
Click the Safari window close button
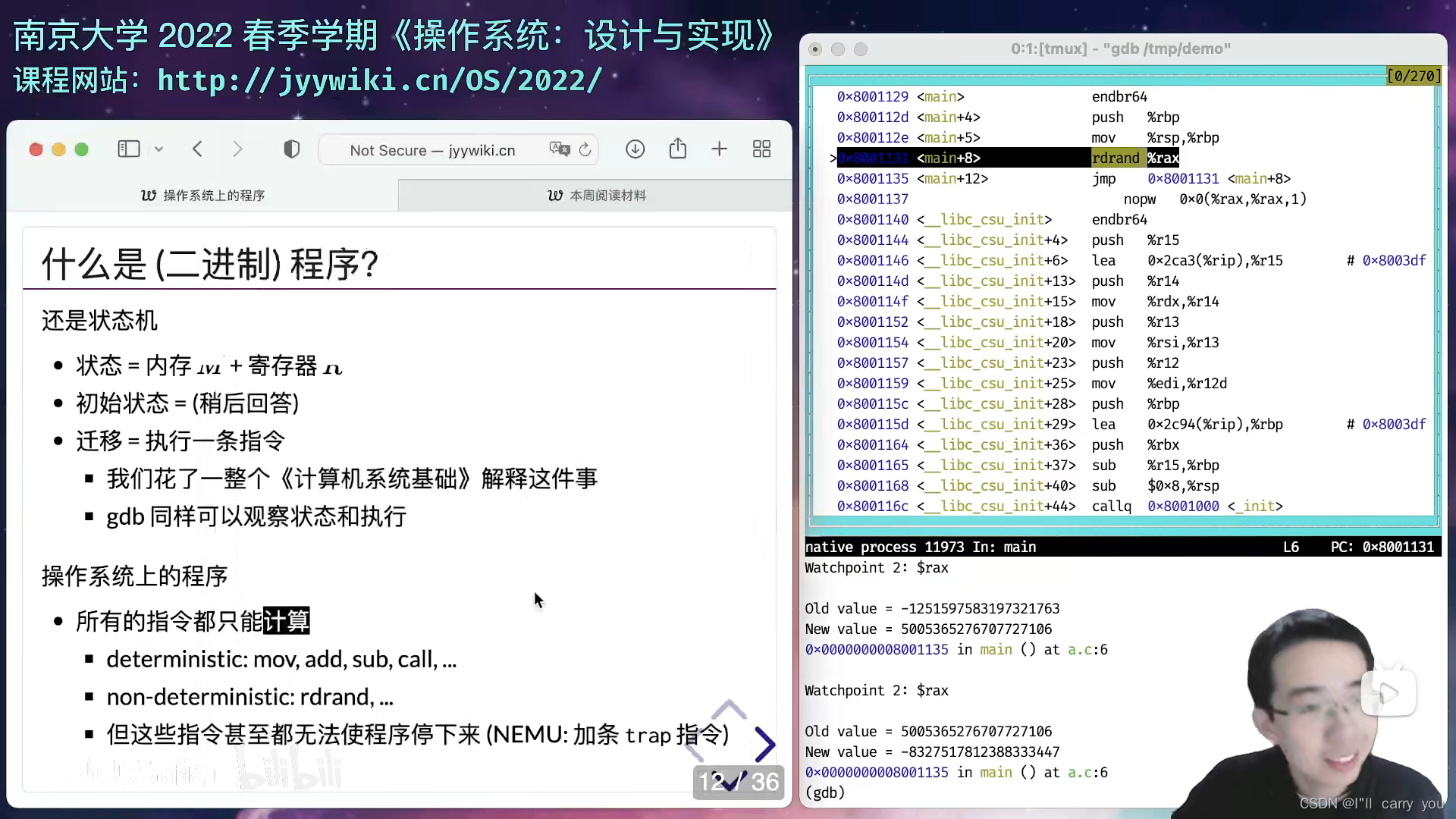[x=36, y=149]
